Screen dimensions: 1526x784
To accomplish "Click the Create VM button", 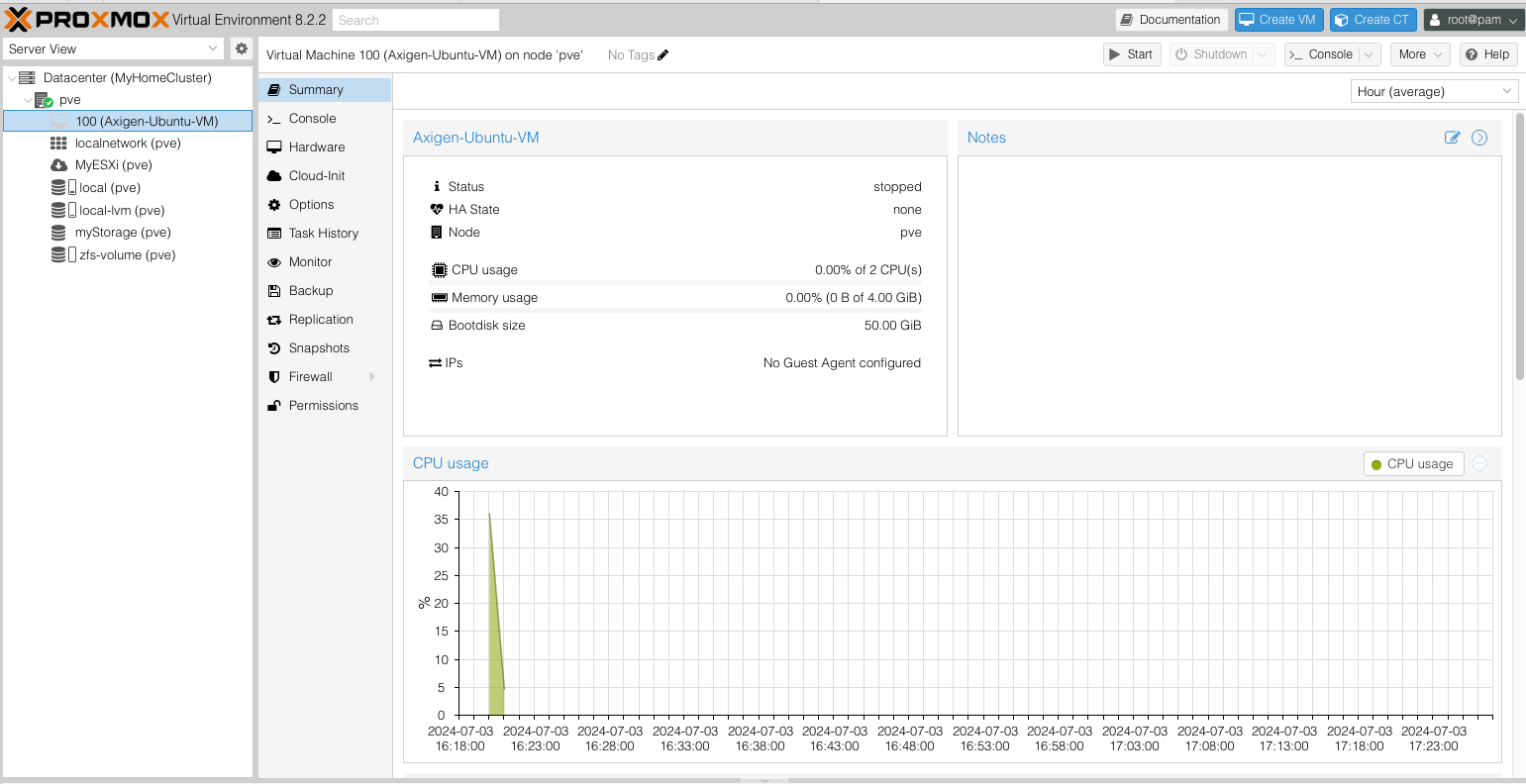I will point(1278,20).
